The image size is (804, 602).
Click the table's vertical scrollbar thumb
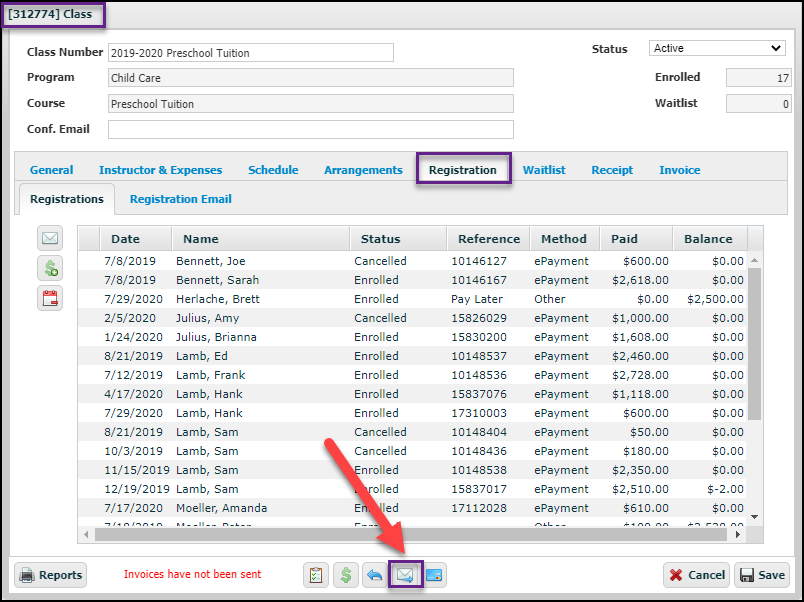(x=754, y=344)
